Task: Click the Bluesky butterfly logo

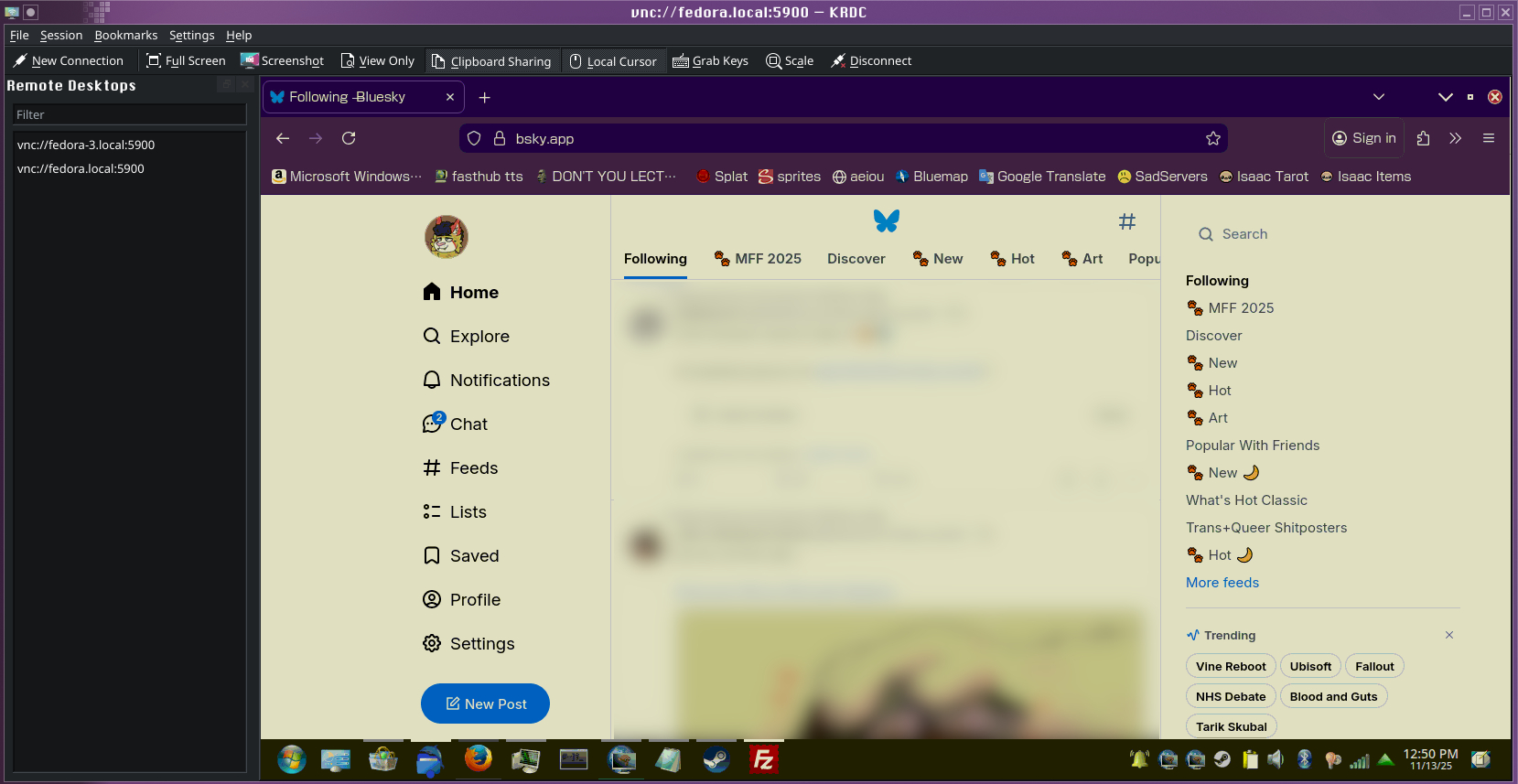Action: point(886,220)
